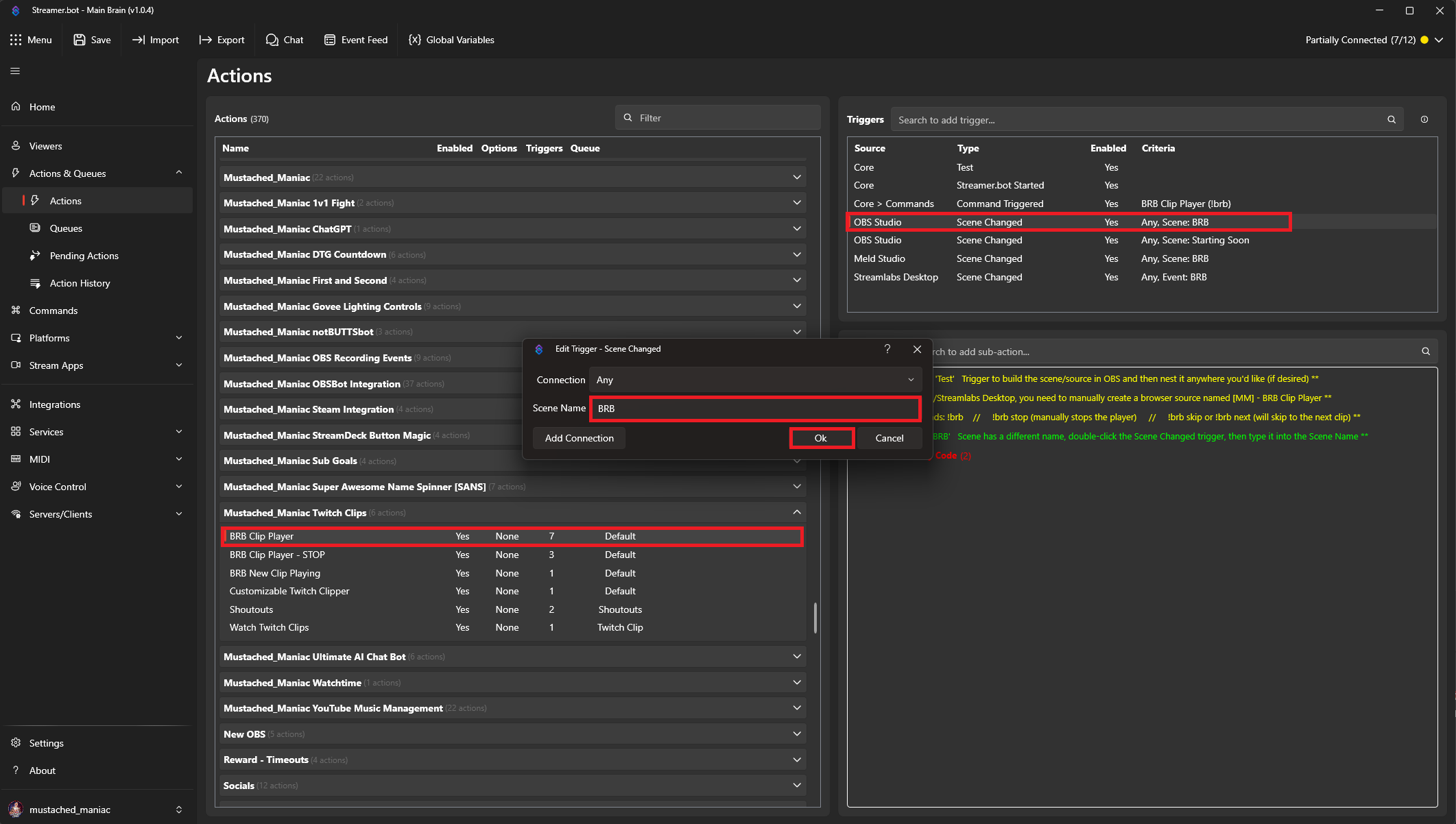Go to Queues in the sidebar
This screenshot has width=1456, height=824.
click(x=66, y=228)
